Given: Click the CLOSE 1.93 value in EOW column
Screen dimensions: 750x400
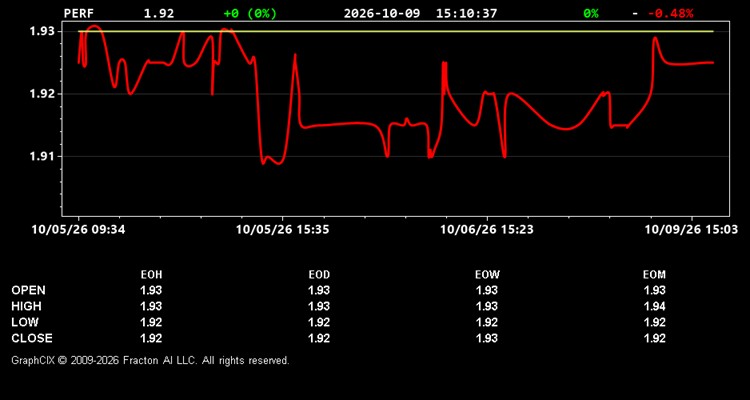Looking at the screenshot, I should point(487,338).
